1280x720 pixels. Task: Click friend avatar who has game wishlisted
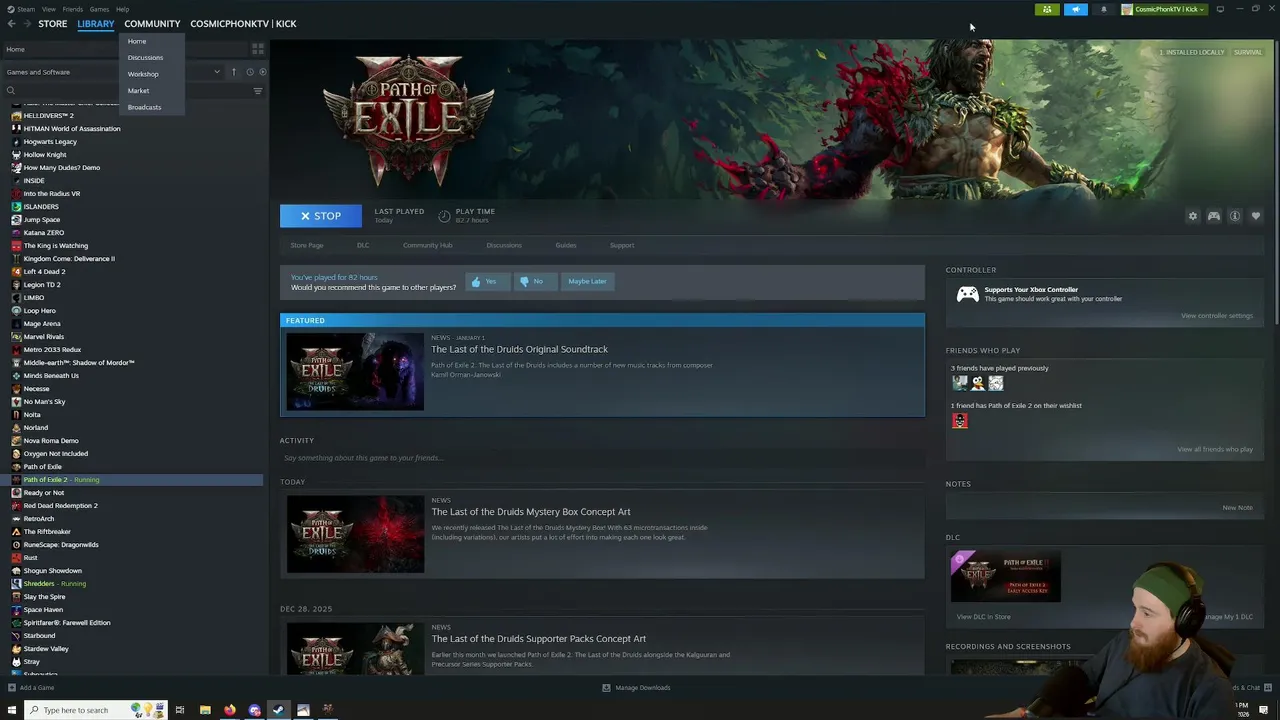pyautogui.click(x=960, y=421)
